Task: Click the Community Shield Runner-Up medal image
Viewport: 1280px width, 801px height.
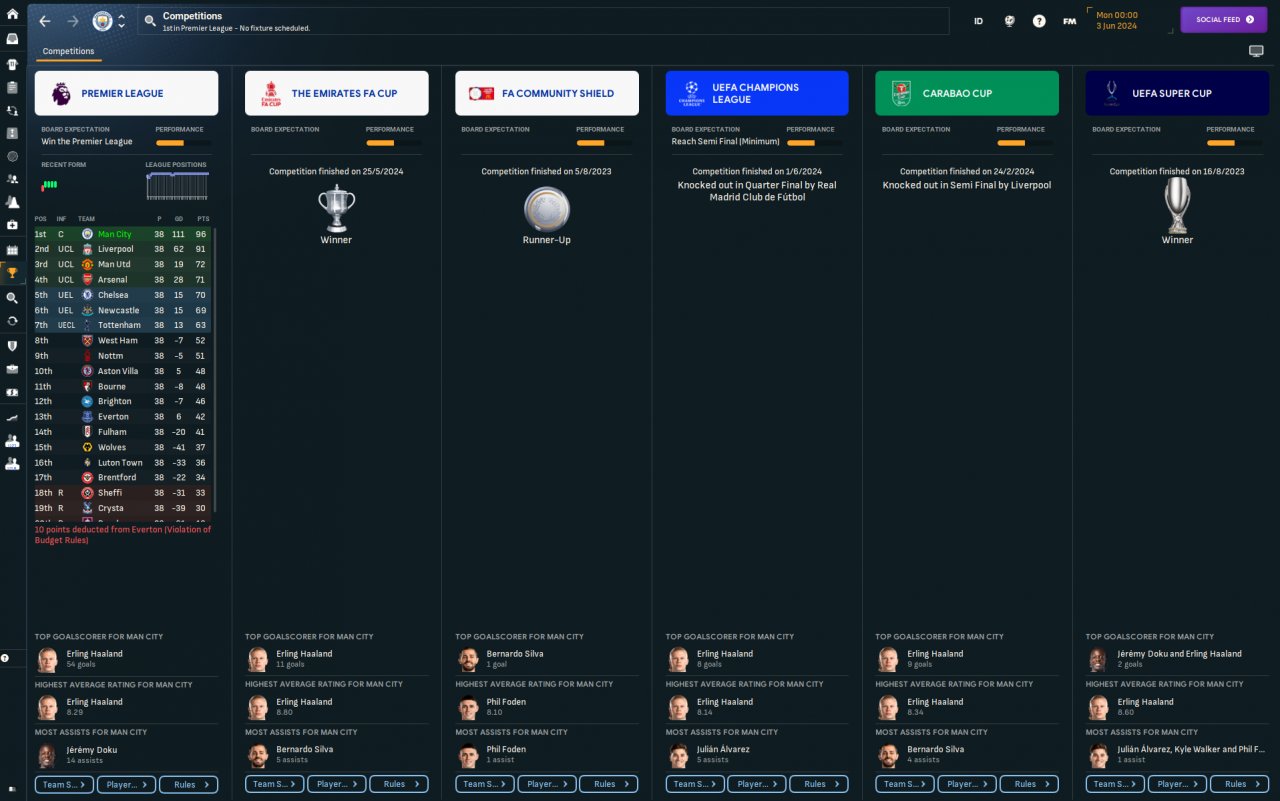Action: 546,209
